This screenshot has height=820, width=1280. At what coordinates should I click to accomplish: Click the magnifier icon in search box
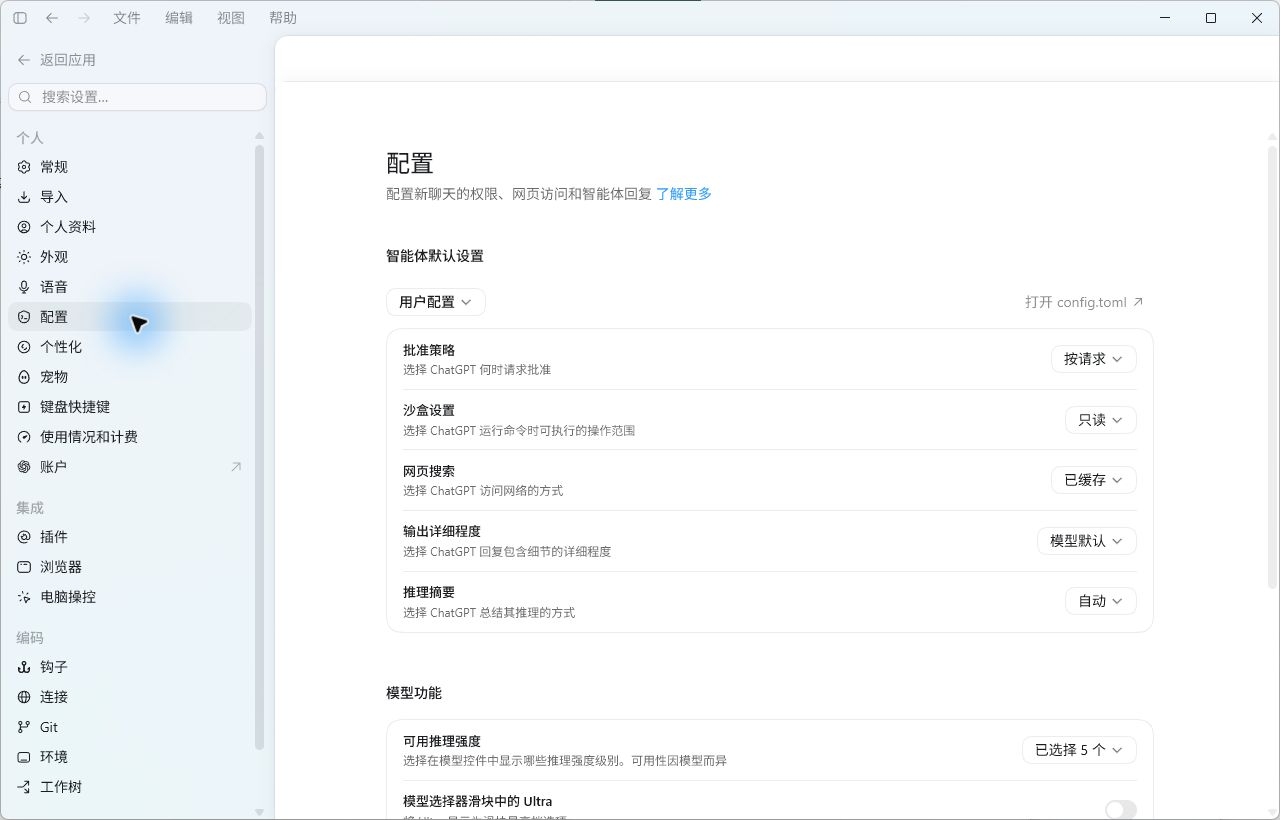click(26, 97)
